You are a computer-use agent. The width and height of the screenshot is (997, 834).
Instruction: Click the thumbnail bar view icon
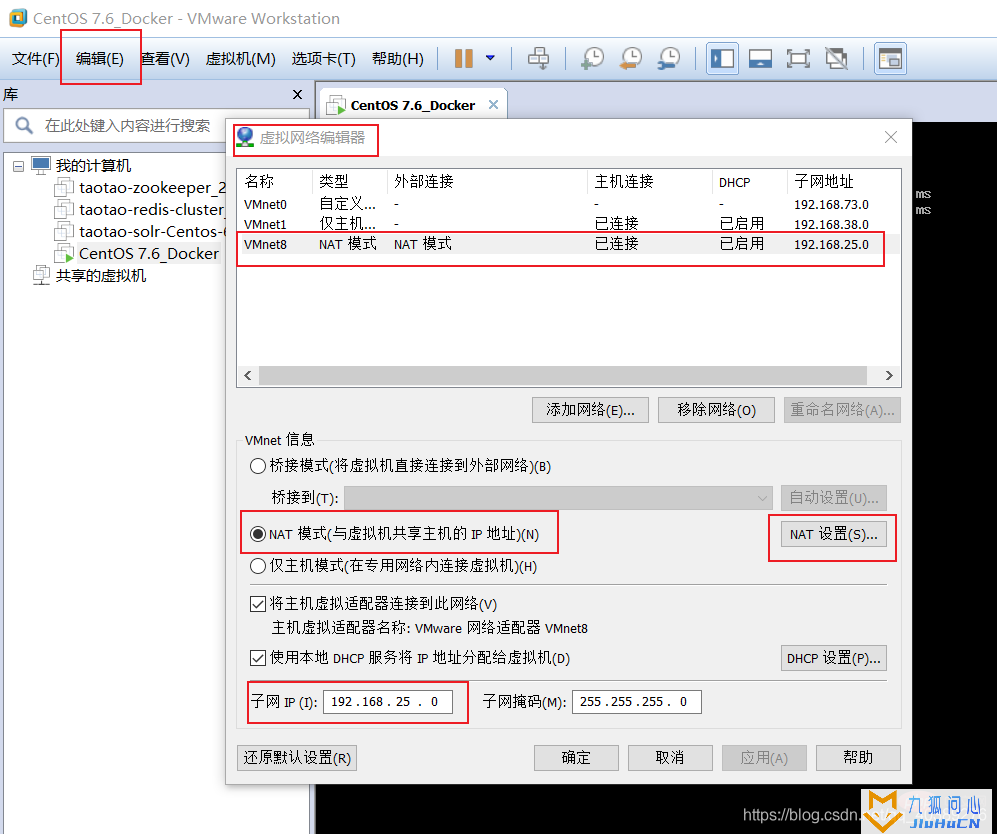click(x=760, y=58)
